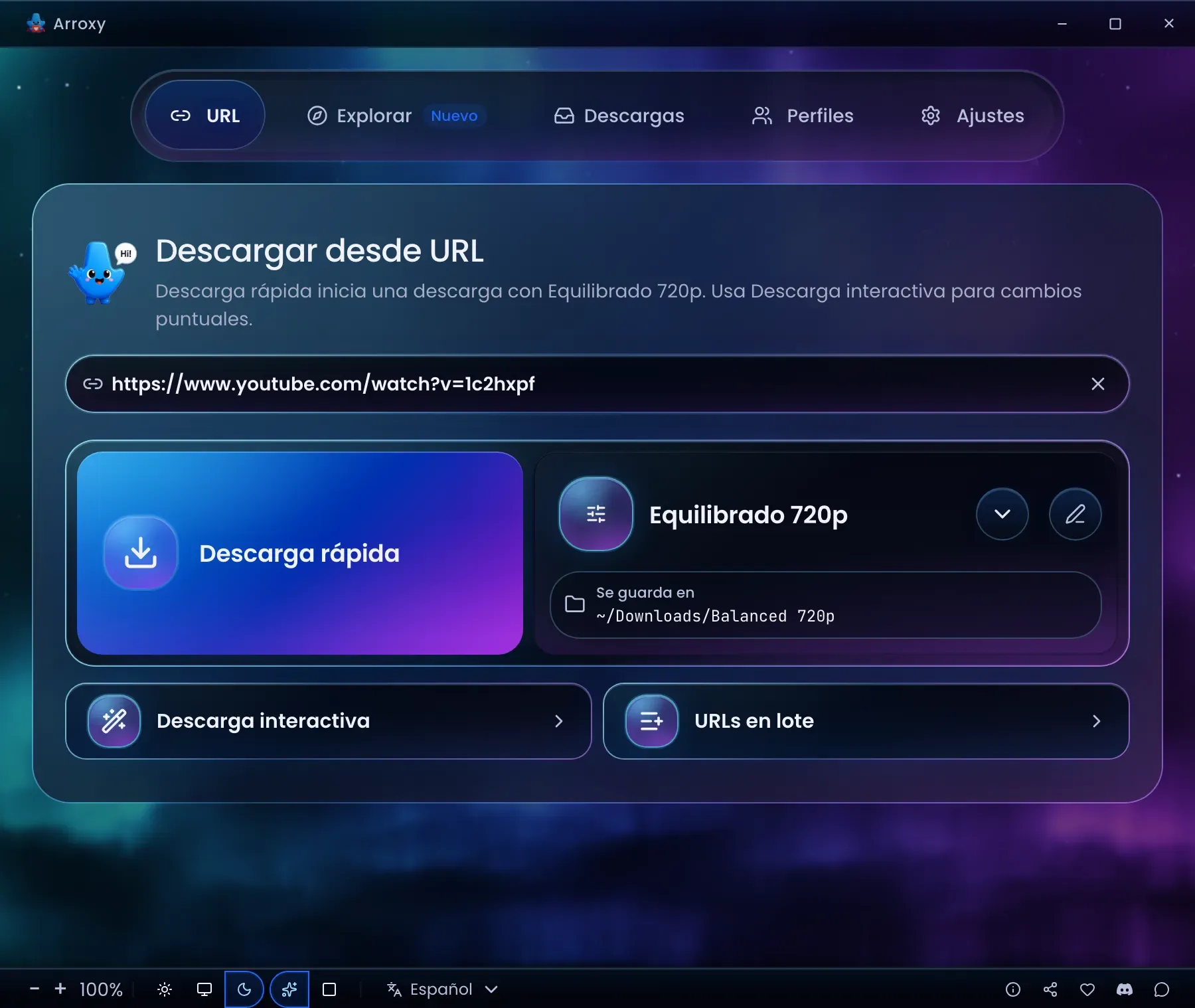Switch to the light theme sun toggle
This screenshot has width=1195, height=1008.
(165, 989)
